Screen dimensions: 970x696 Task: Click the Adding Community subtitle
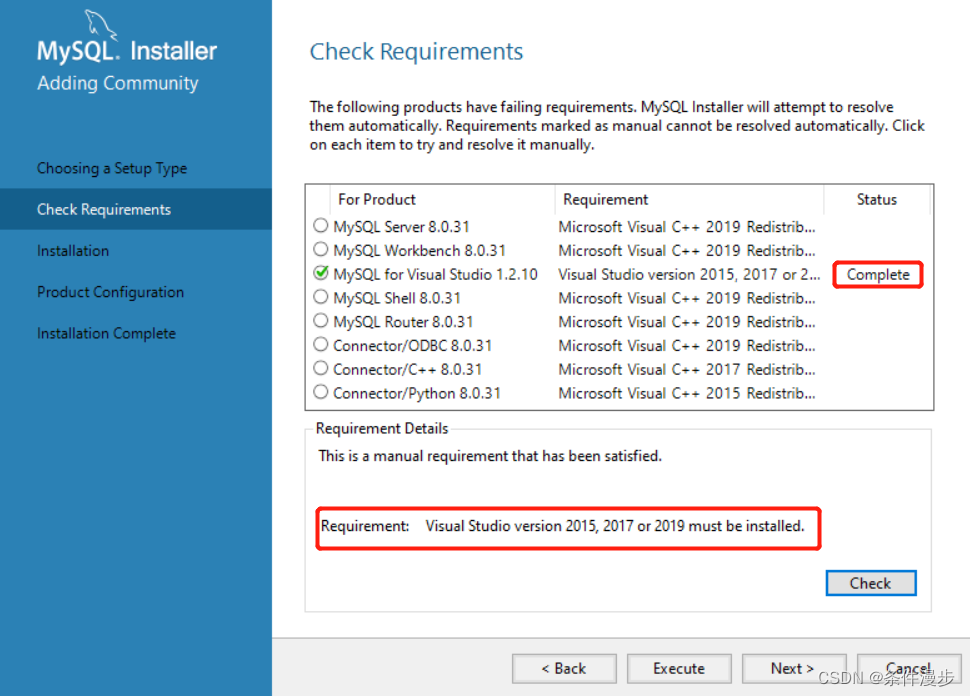[118, 83]
